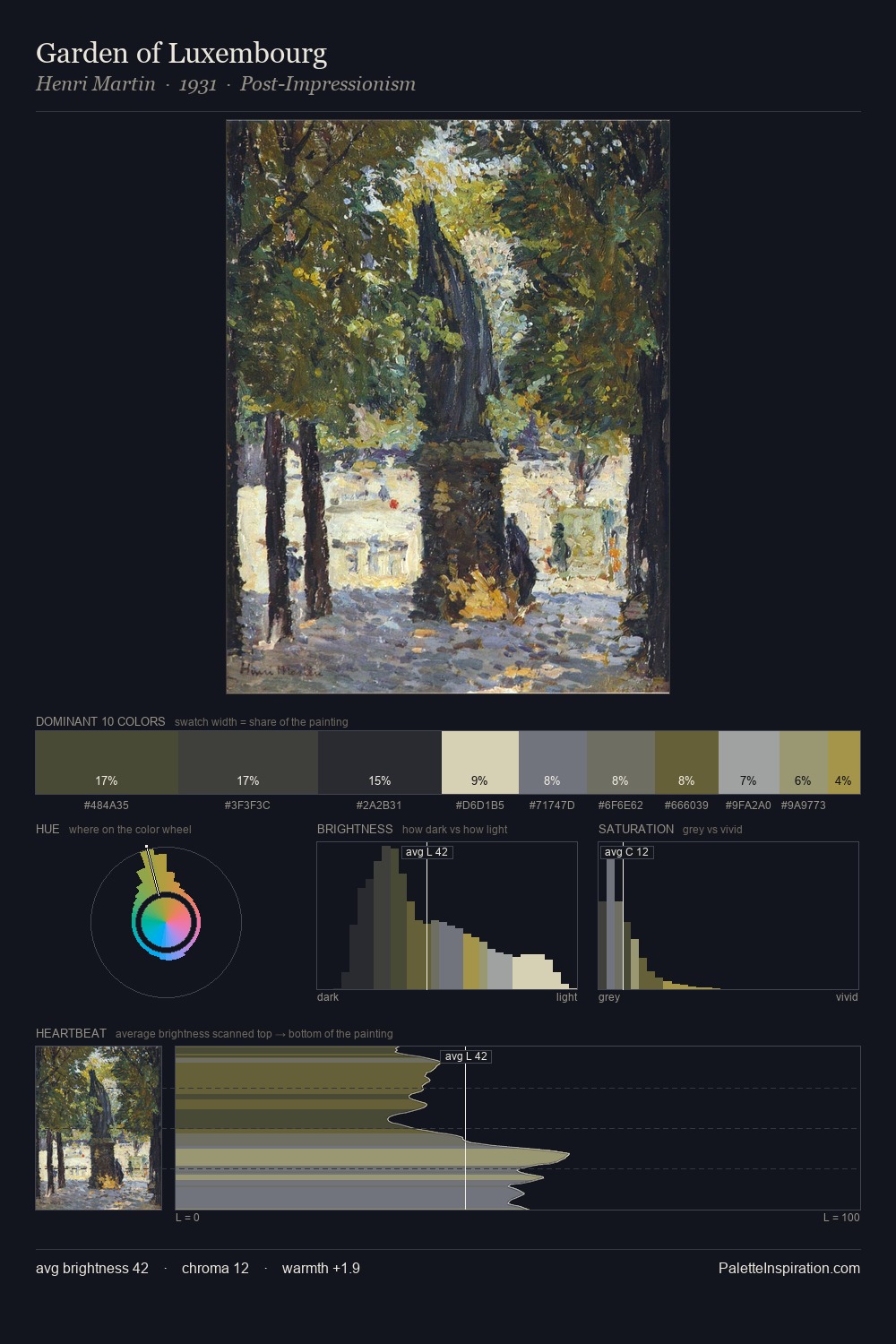Click the #9FA2A0 hex code label
Viewport: 896px width, 1344px height.
pos(748,806)
